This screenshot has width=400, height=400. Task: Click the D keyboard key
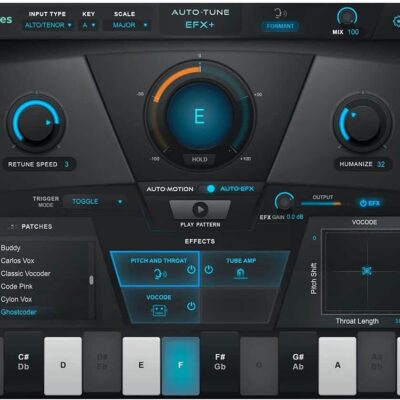(63, 366)
